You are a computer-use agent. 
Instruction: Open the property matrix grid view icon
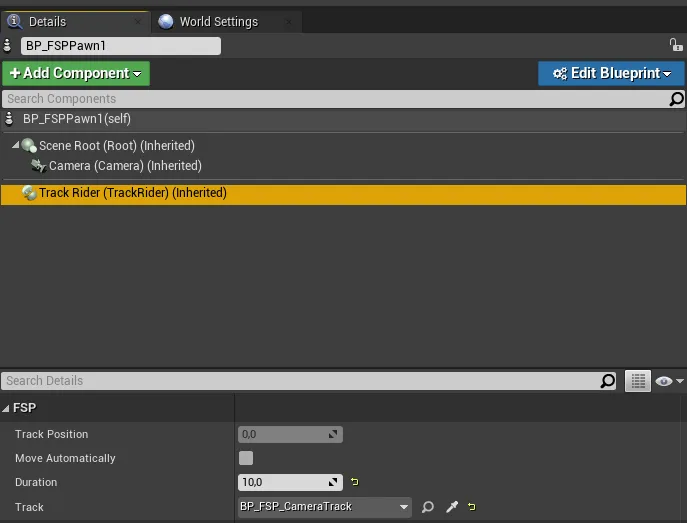(x=637, y=381)
